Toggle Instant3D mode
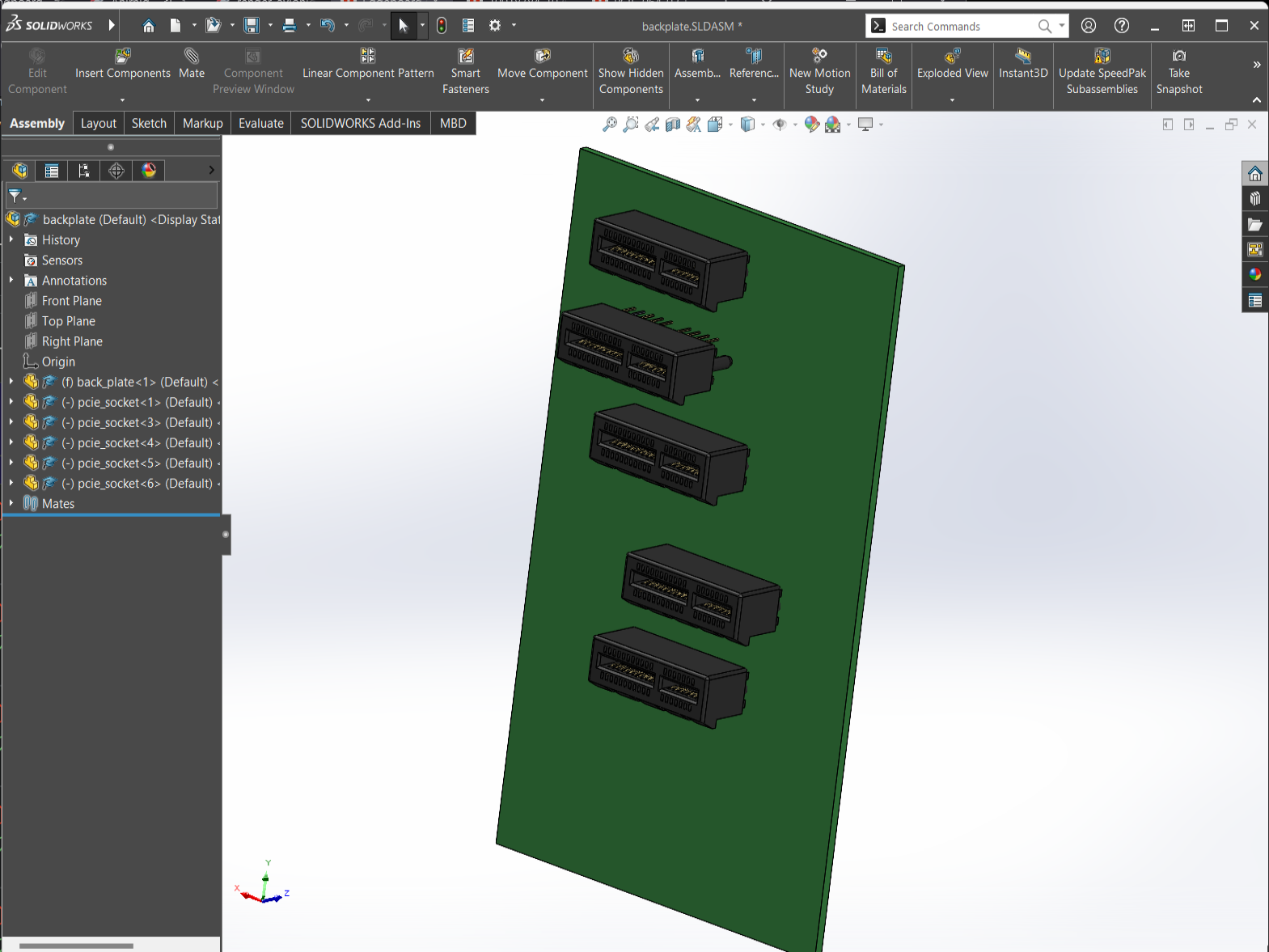The width and height of the screenshot is (1269, 952). (x=1023, y=57)
